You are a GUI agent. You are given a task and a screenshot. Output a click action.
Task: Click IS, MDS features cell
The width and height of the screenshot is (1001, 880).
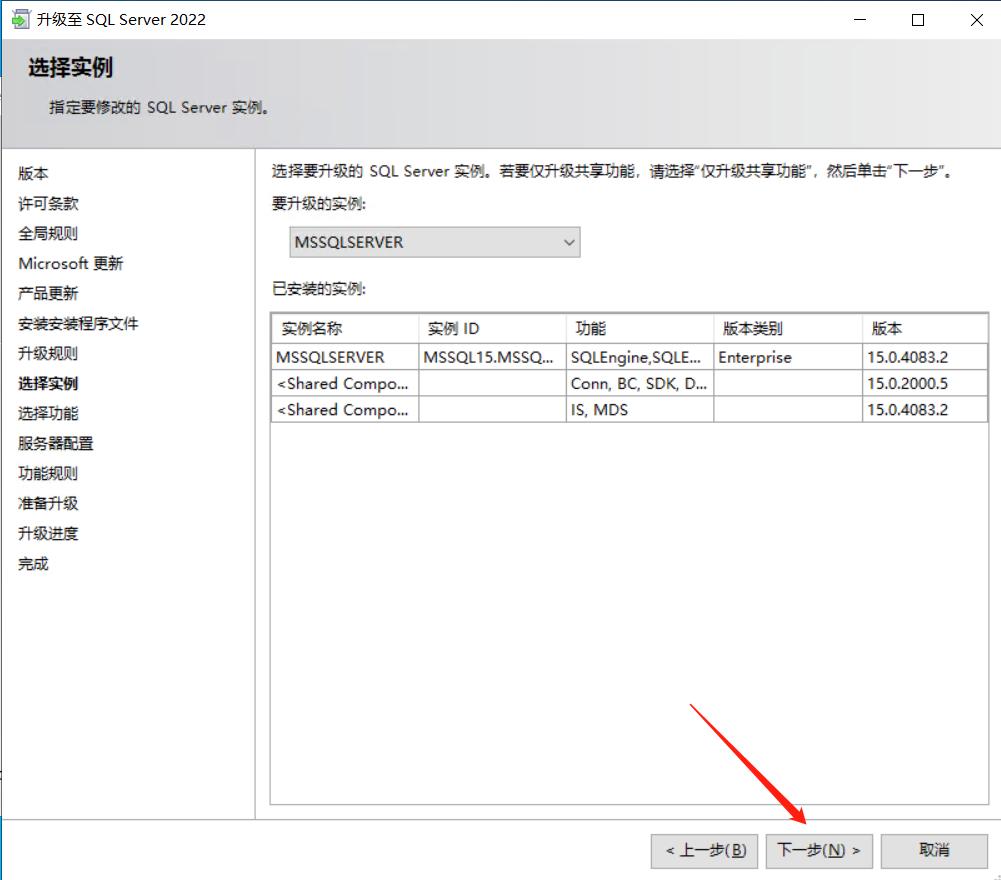coord(640,410)
